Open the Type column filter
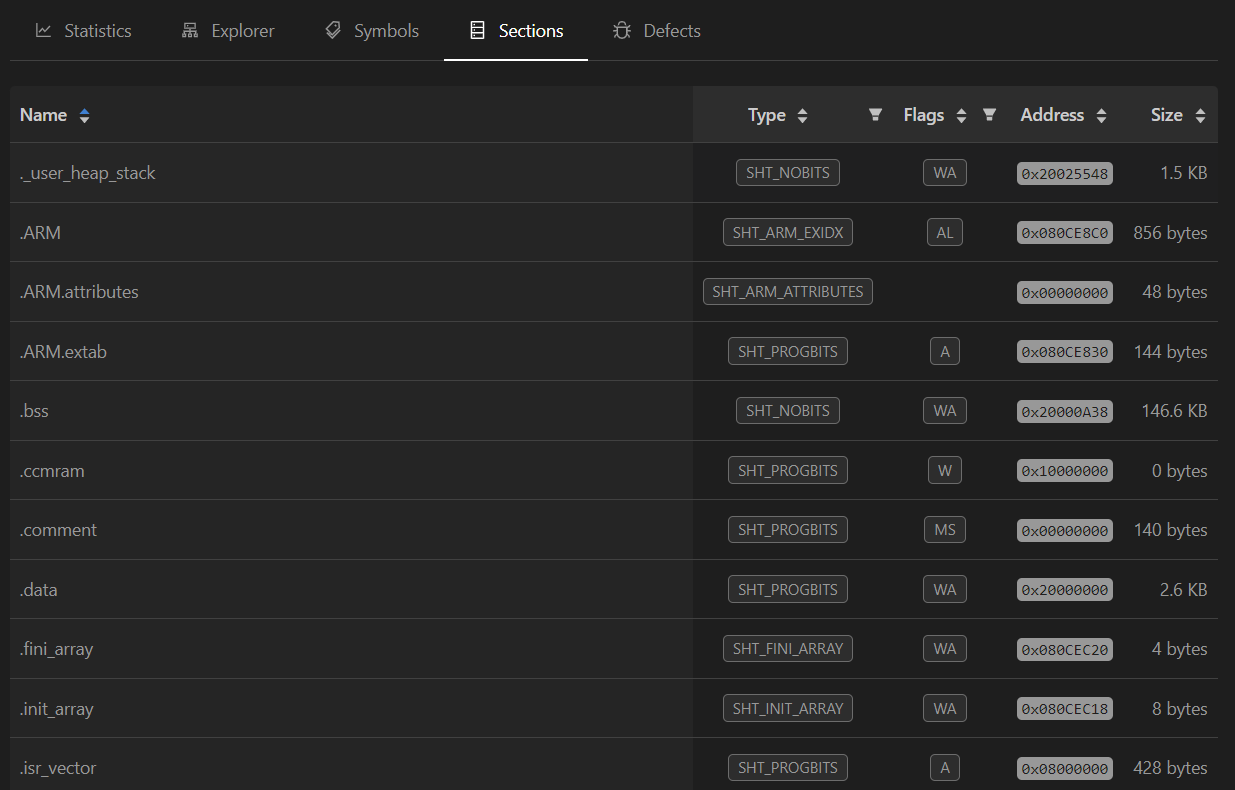Viewport: 1235px width, 790px height. [875, 115]
